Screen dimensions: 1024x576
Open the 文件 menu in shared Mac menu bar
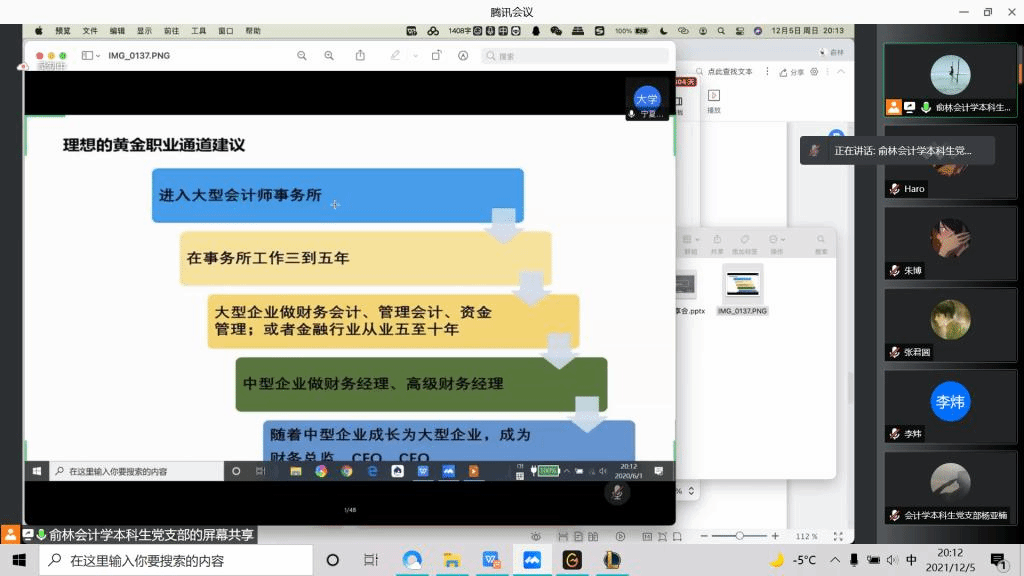coord(90,31)
